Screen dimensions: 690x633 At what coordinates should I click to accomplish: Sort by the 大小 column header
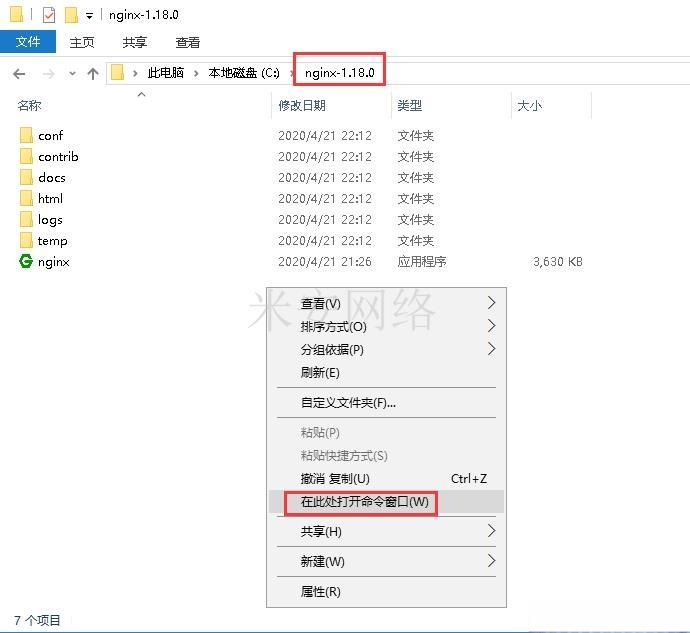[529, 106]
